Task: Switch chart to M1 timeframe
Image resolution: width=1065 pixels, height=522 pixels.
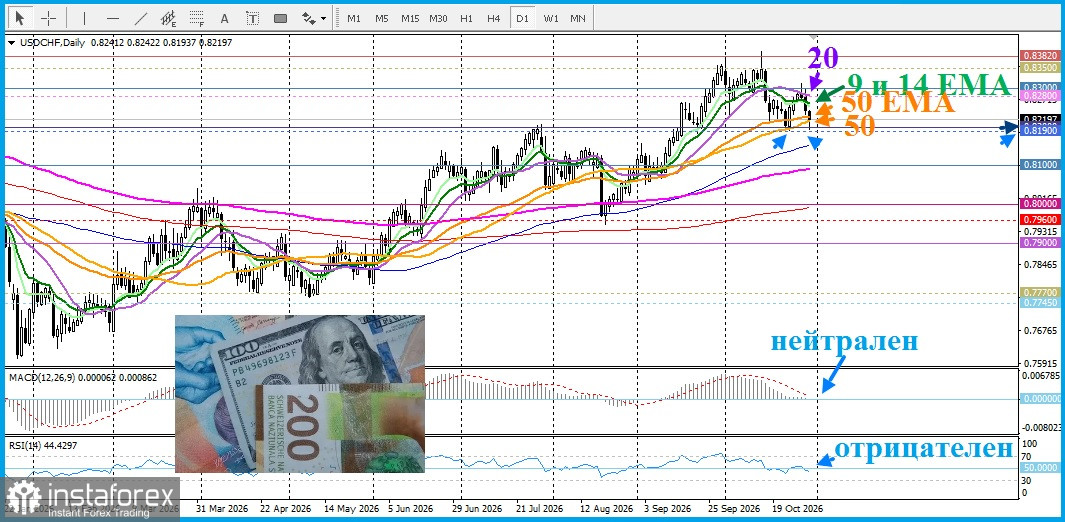Action: click(x=354, y=18)
